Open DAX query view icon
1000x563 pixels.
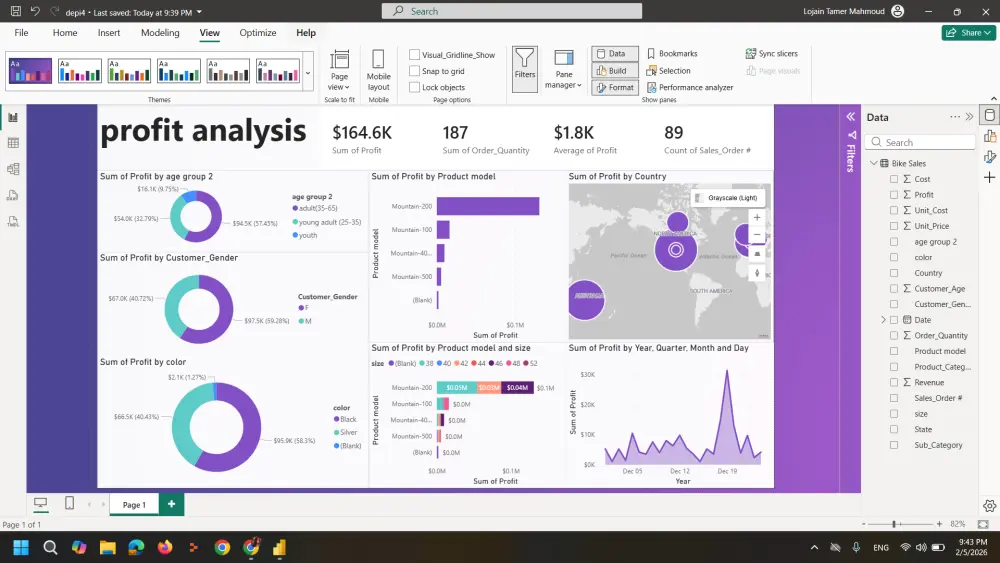click(13, 195)
